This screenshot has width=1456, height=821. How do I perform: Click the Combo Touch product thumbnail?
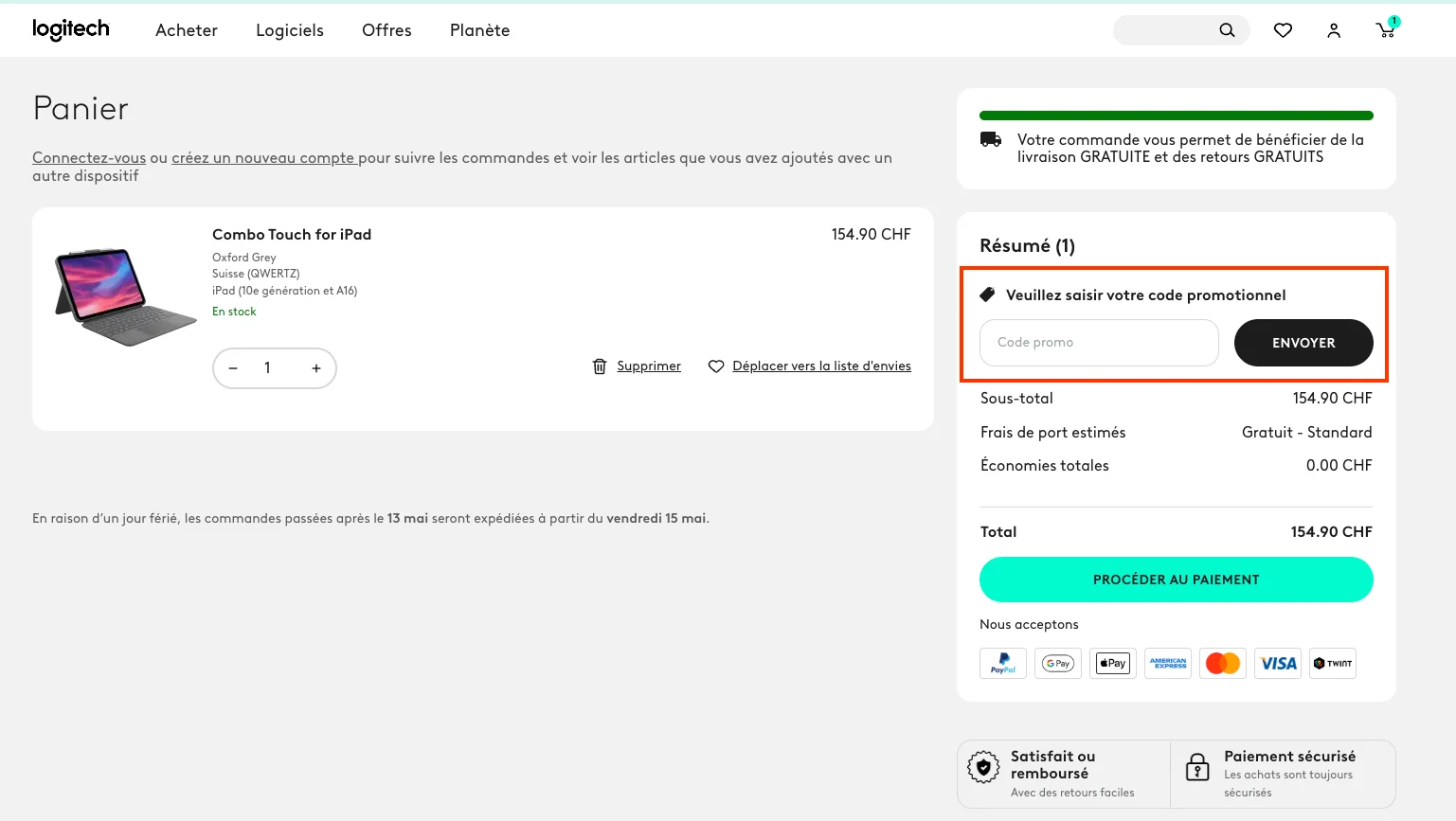[x=125, y=296]
